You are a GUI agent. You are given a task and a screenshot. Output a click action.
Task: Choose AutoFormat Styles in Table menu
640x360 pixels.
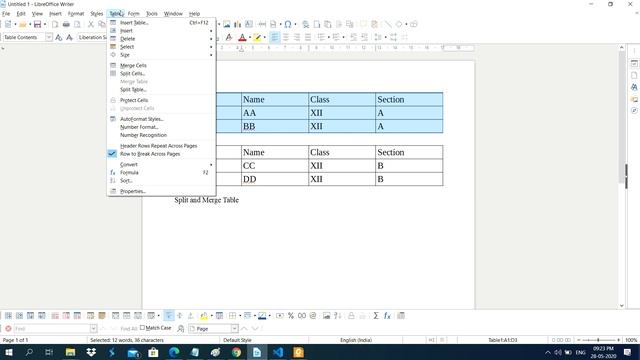pyautogui.click(x=161, y=119)
